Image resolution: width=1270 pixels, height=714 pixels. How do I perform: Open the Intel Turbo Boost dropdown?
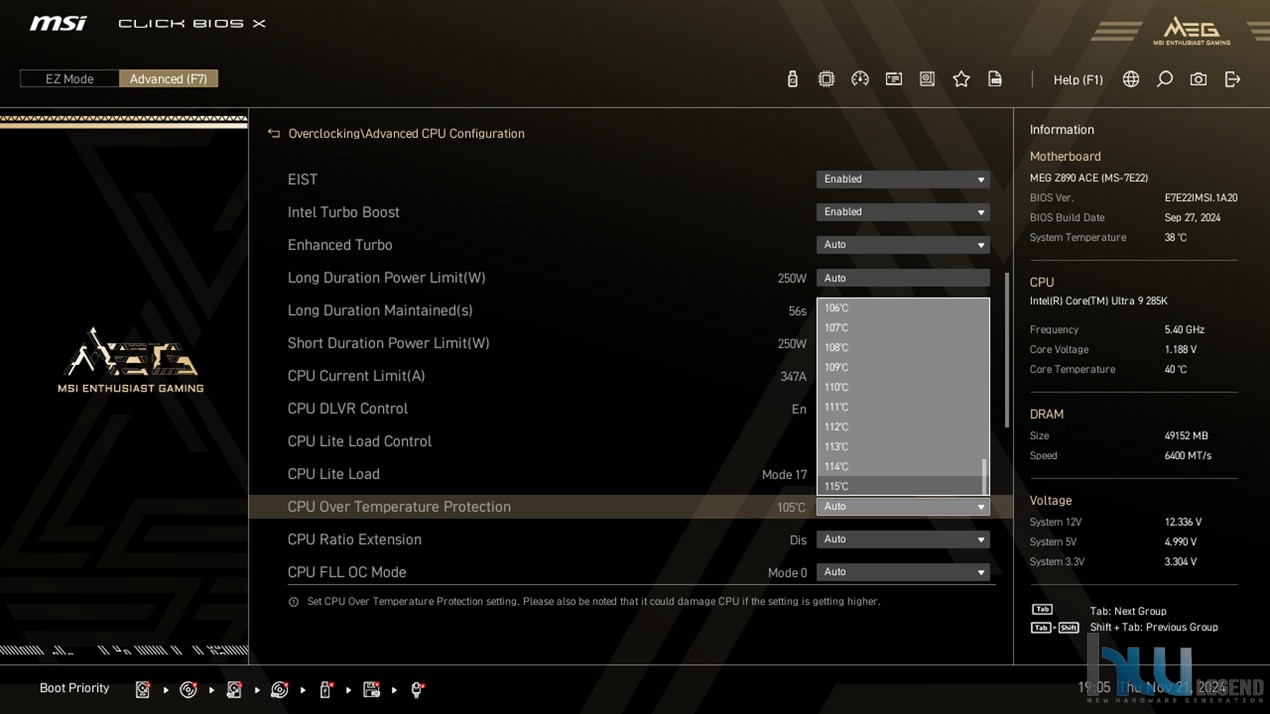point(903,212)
